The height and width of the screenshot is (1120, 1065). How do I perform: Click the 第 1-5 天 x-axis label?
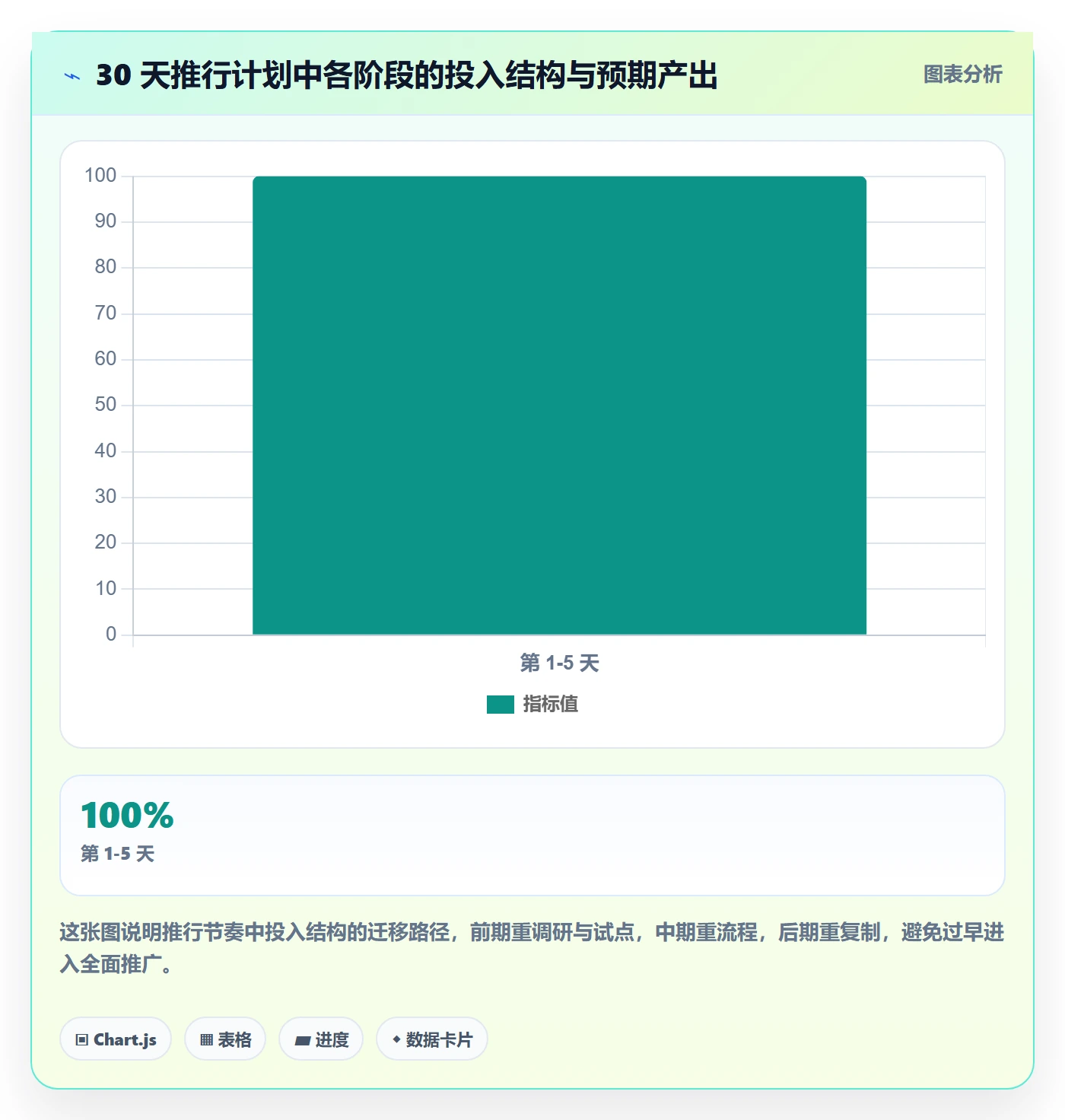tap(559, 663)
